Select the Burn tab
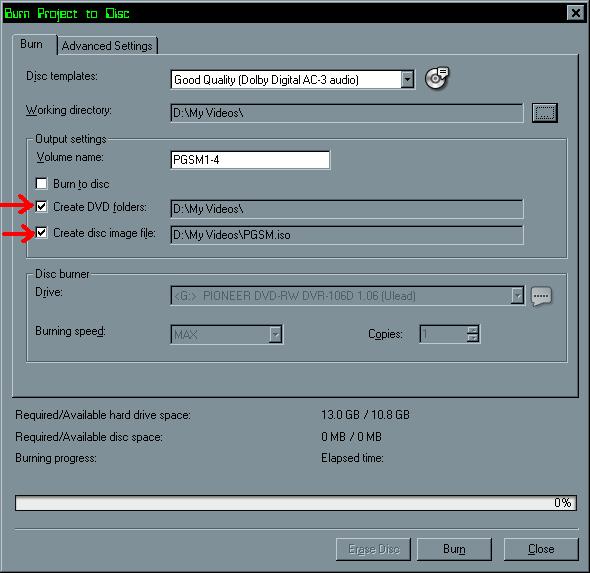This screenshot has height=573, width=590. [x=32, y=44]
